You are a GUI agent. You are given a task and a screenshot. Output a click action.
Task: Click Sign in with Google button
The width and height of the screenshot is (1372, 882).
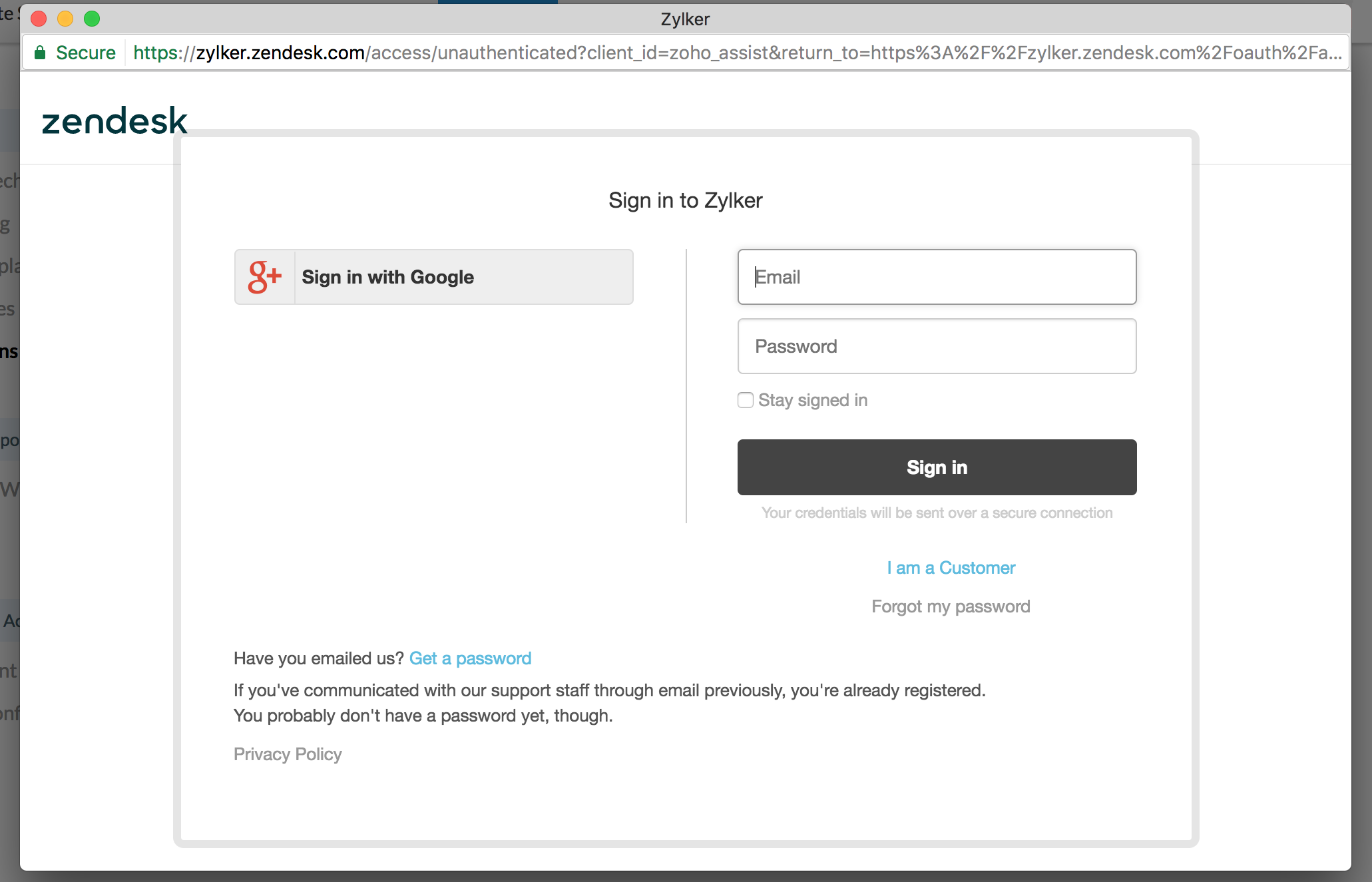(433, 277)
